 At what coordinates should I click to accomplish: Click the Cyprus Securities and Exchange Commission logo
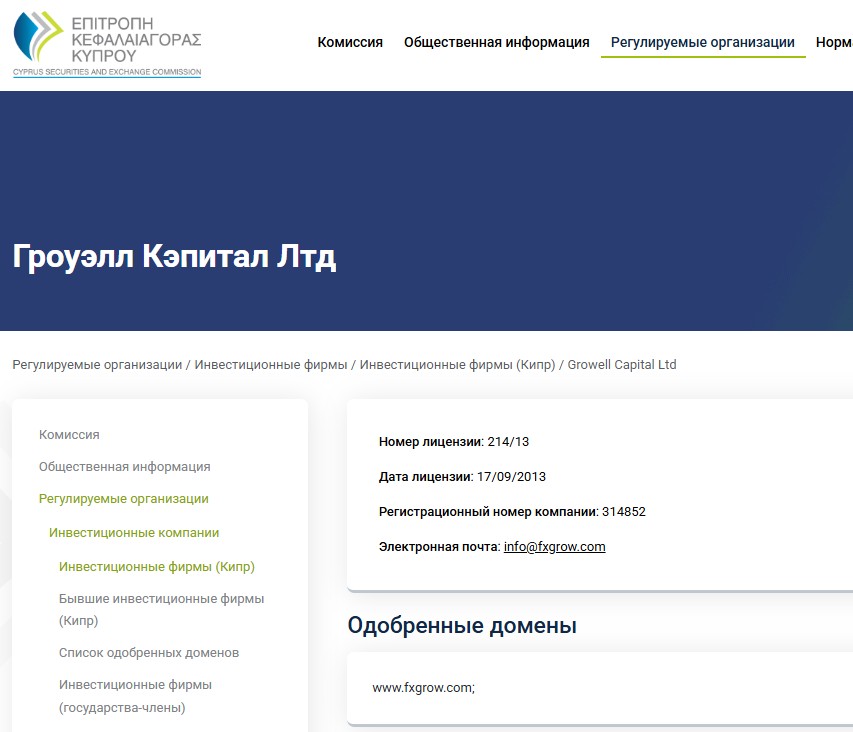[107, 44]
